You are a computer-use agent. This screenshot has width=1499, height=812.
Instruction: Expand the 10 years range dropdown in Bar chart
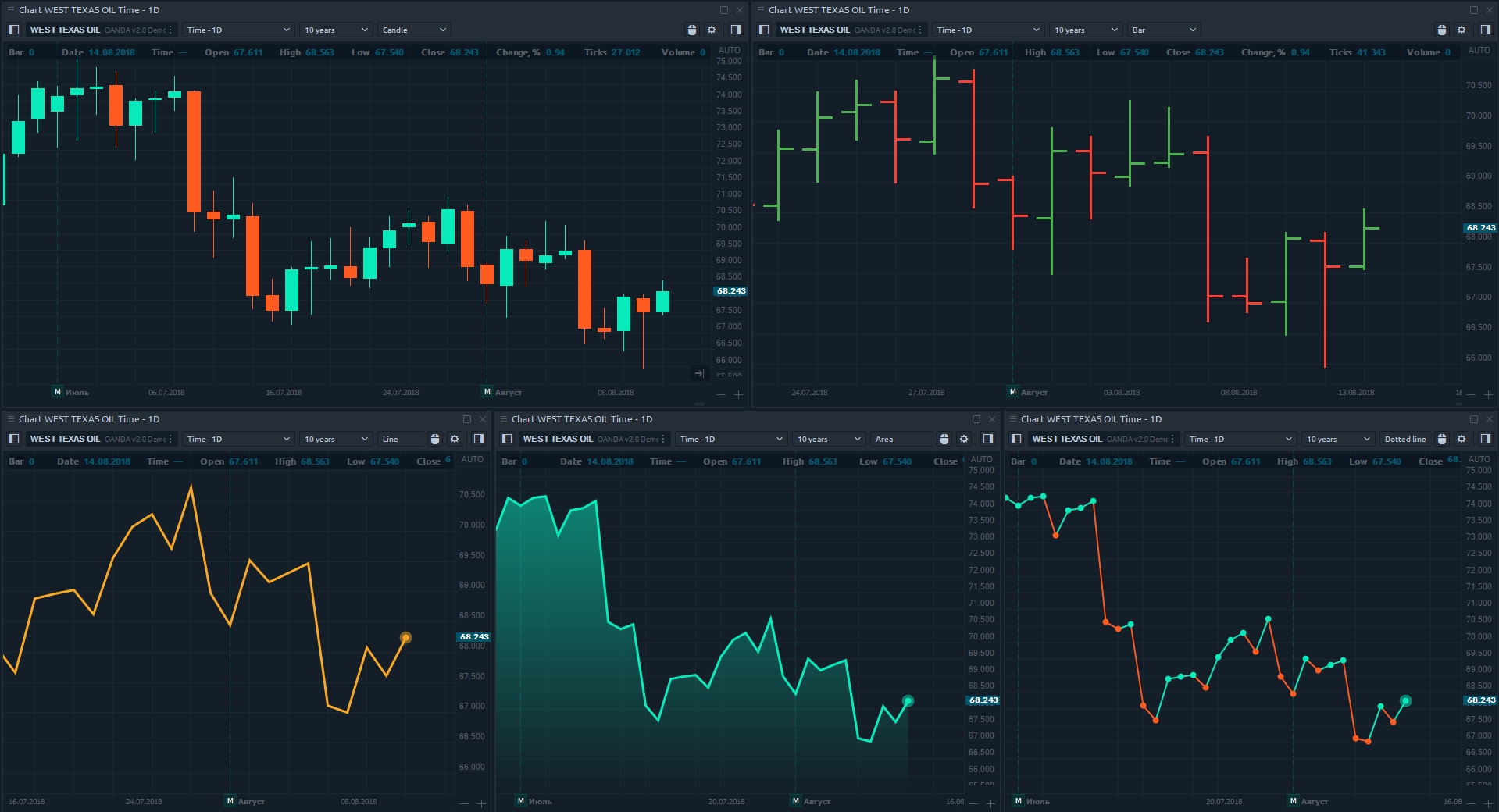(1085, 30)
